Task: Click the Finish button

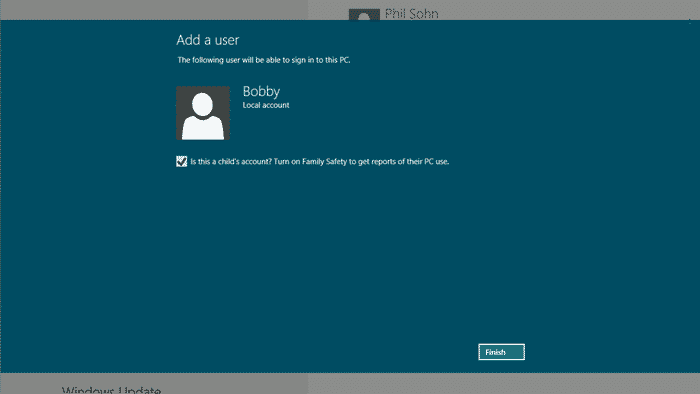Action: (x=501, y=352)
